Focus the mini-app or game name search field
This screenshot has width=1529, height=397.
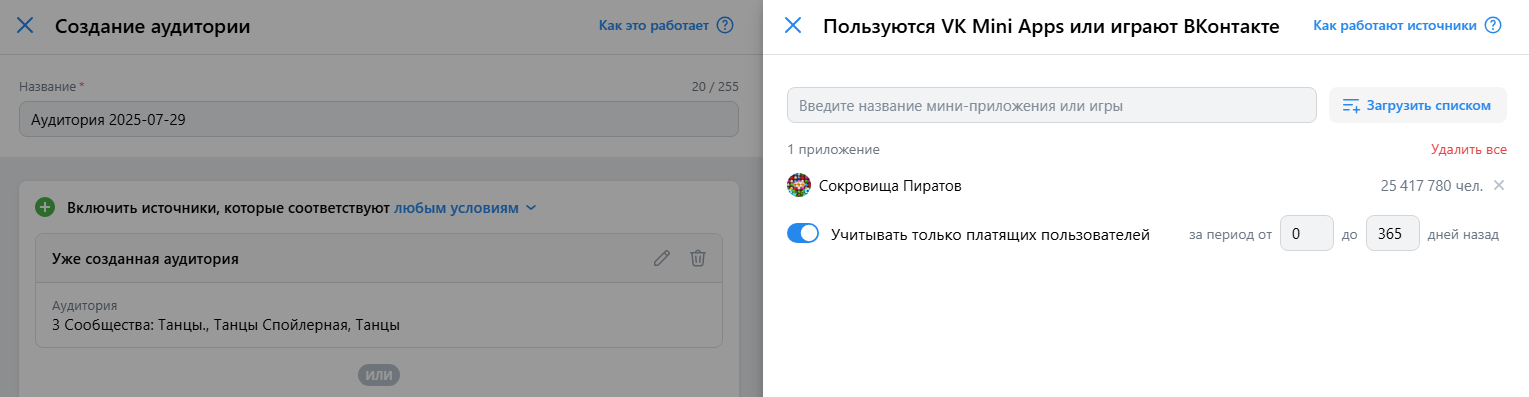[1051, 105]
